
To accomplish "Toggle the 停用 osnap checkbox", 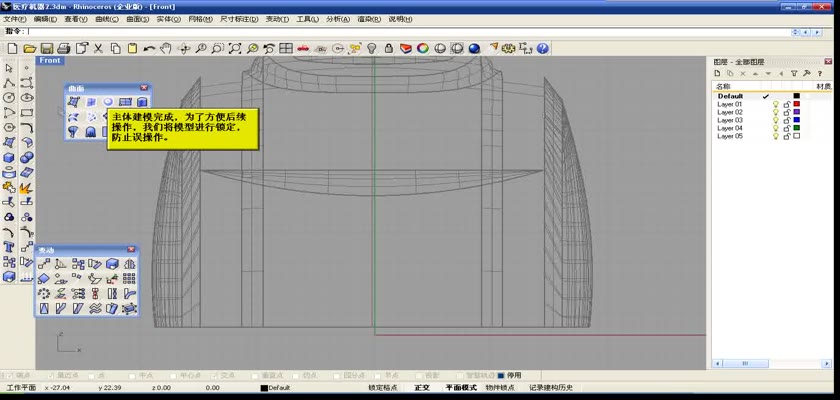I will point(501,376).
